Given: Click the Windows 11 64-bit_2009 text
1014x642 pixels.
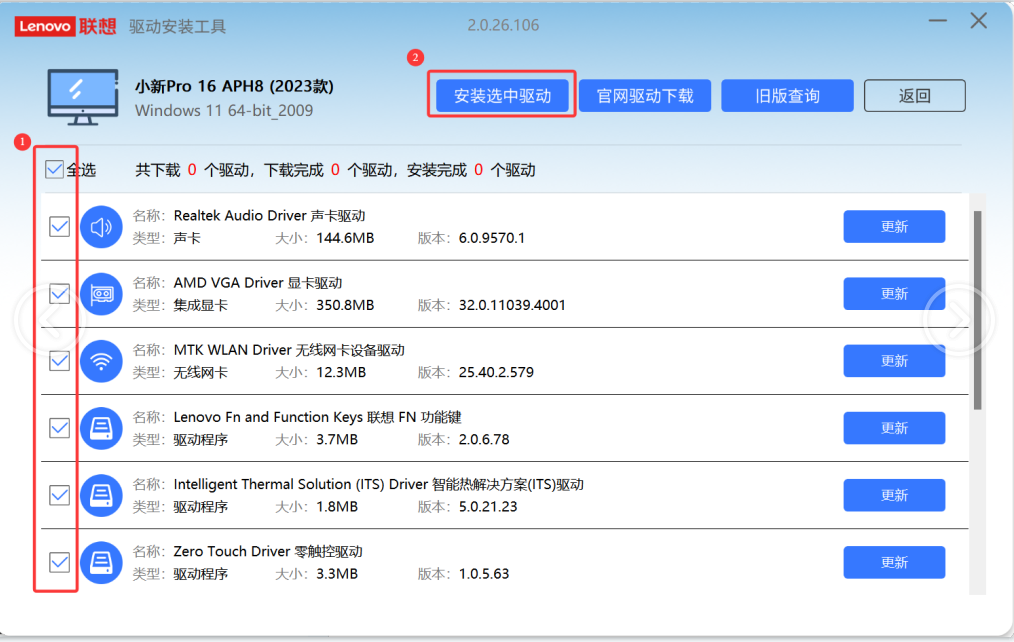Looking at the screenshot, I should coord(224,111).
